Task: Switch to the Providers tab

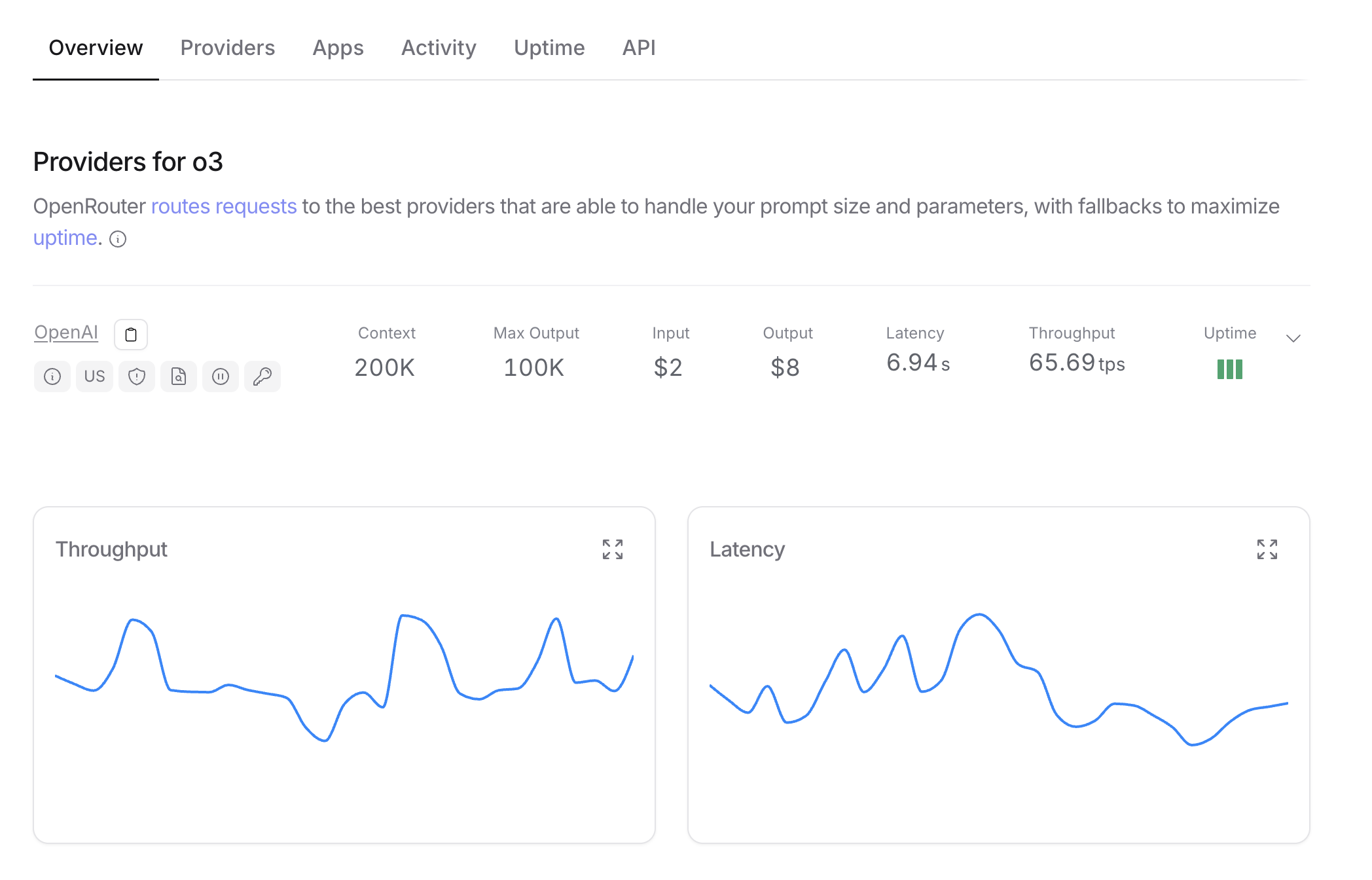Action: pyautogui.click(x=227, y=48)
